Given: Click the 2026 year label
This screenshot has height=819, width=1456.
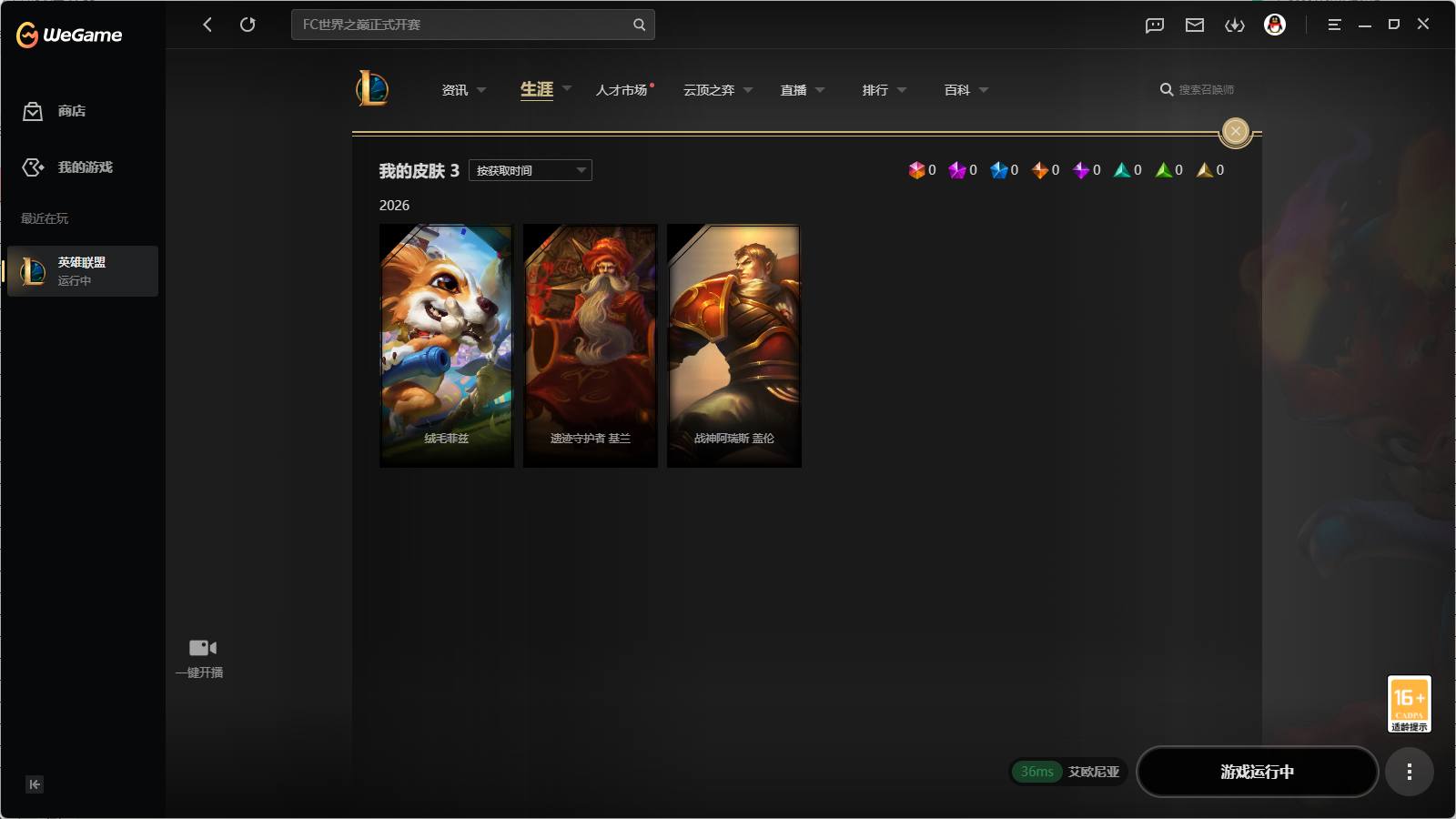Looking at the screenshot, I should [394, 206].
